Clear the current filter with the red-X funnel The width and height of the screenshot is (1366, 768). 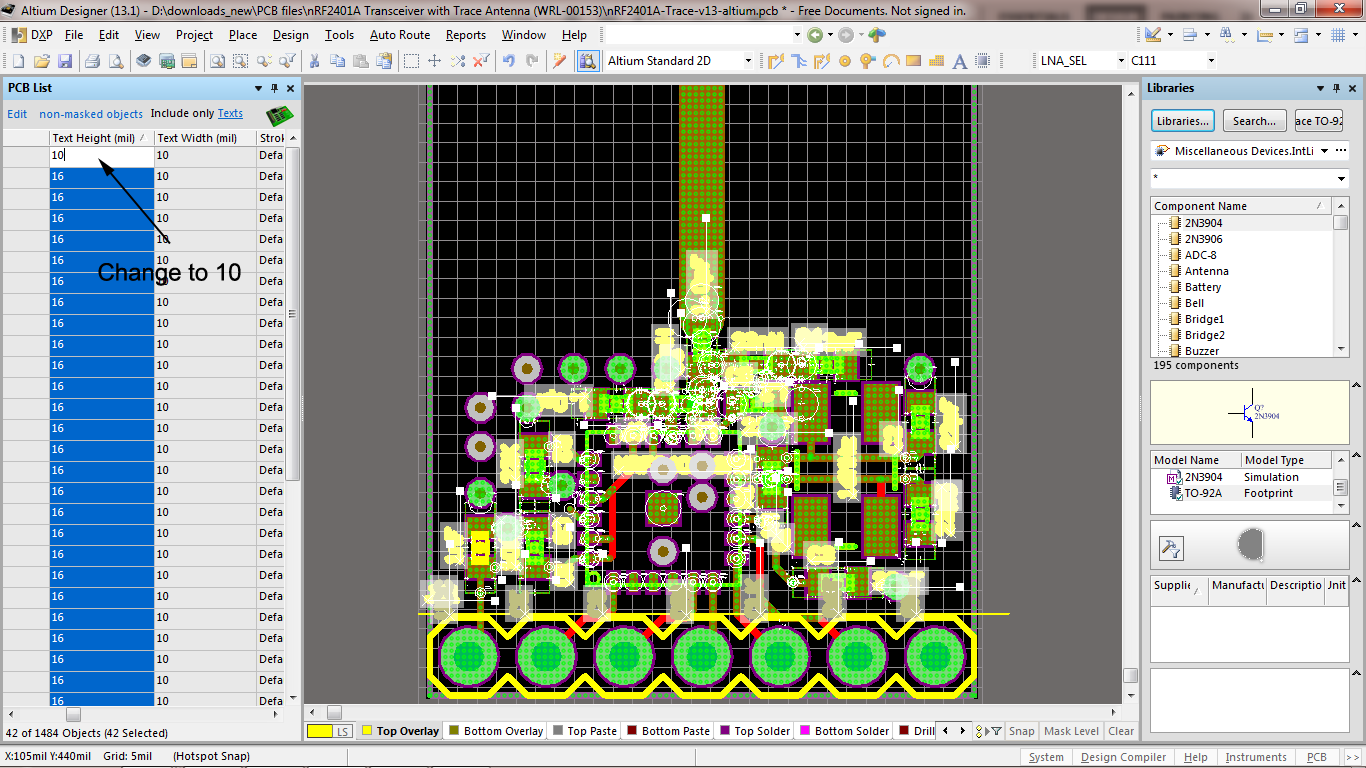click(x=481, y=61)
